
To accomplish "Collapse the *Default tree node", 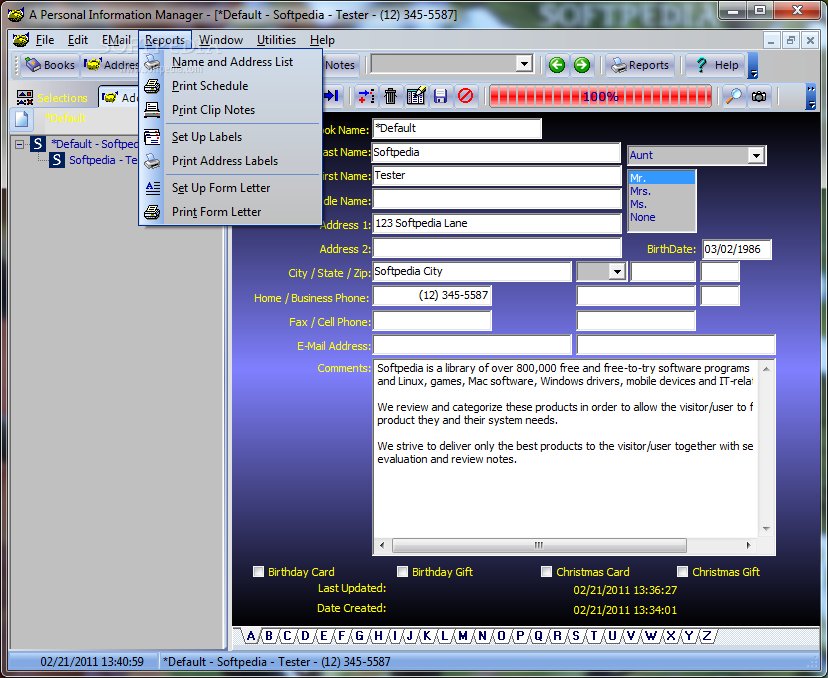I will coord(20,144).
